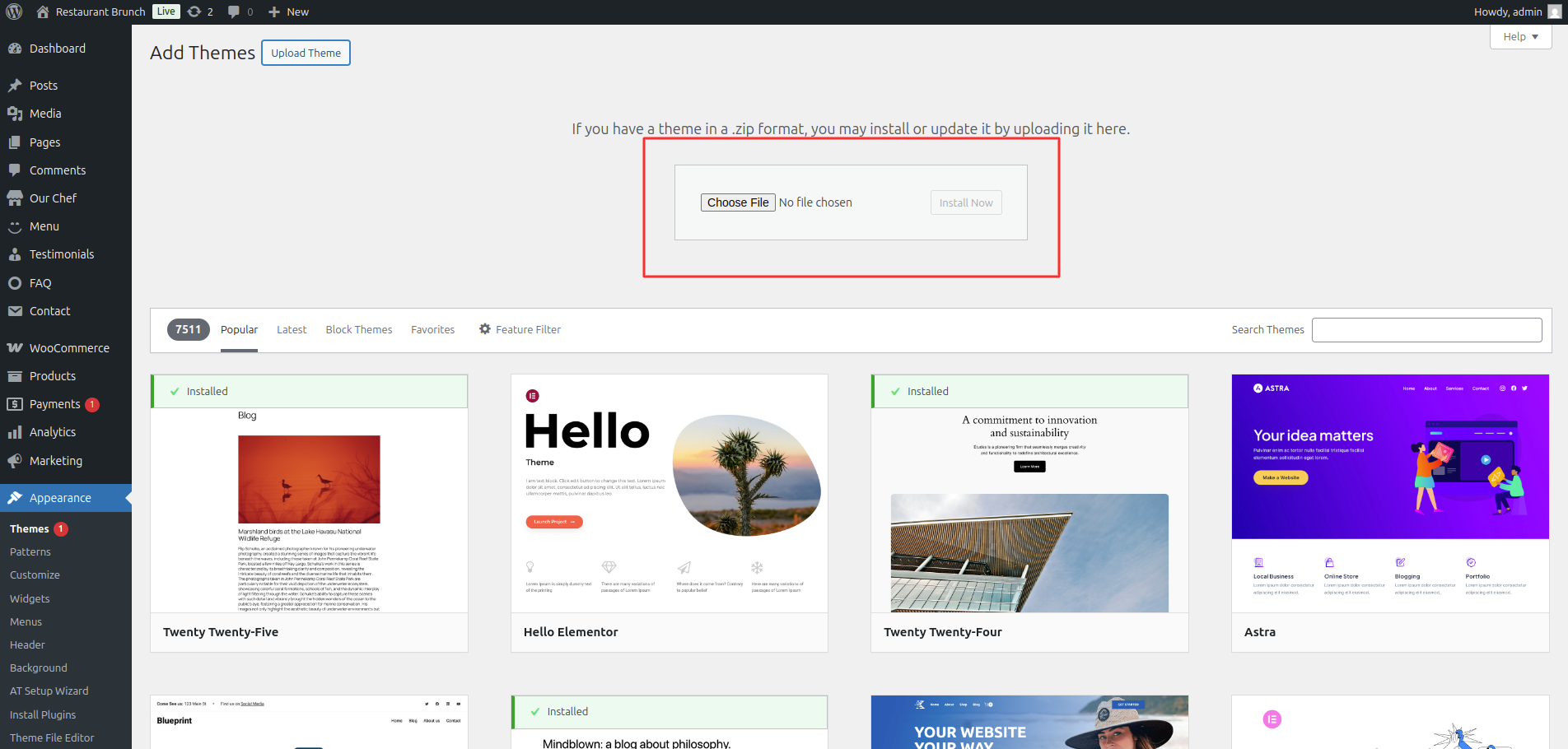This screenshot has width=1568, height=749.
Task: Click the Pages icon in sidebar
Action: pos(15,142)
